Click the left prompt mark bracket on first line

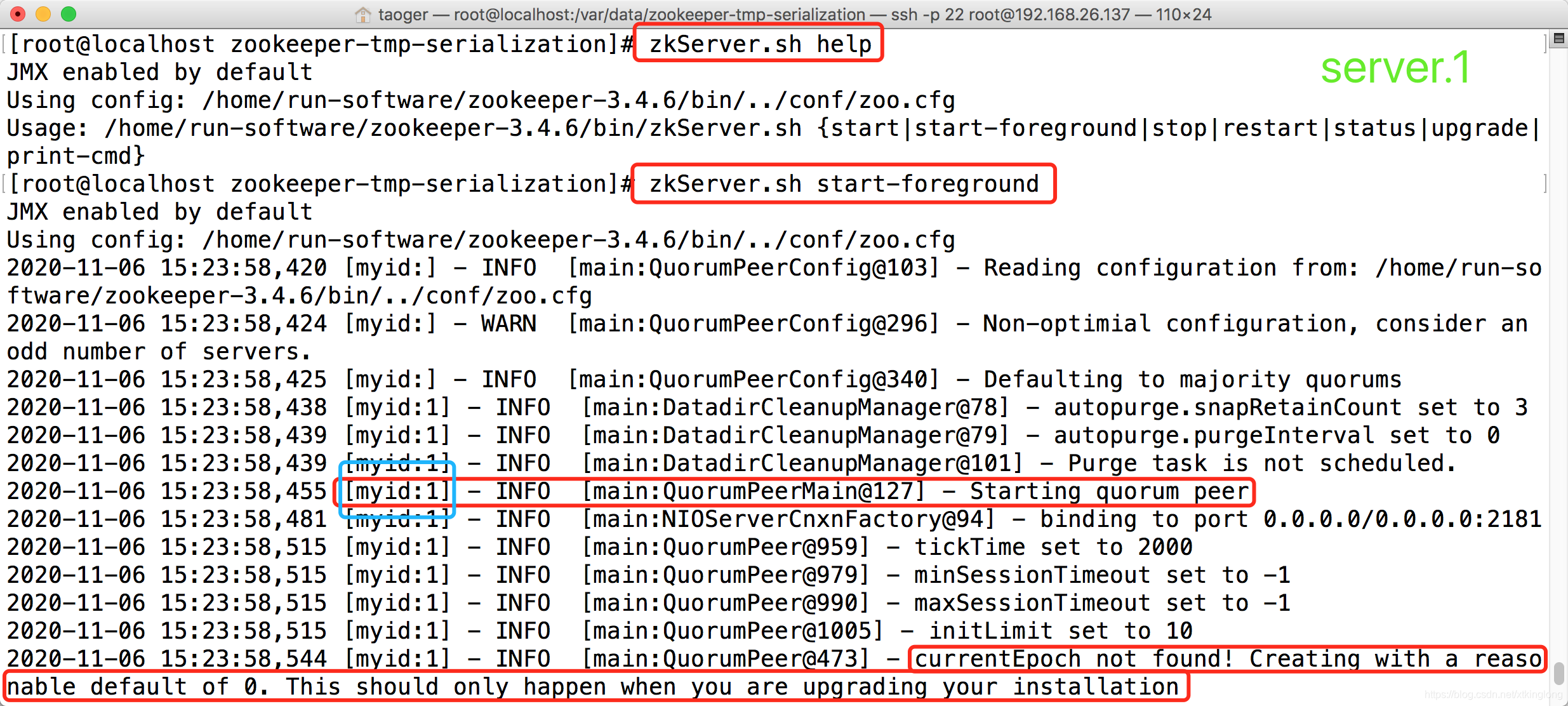(x=4, y=44)
